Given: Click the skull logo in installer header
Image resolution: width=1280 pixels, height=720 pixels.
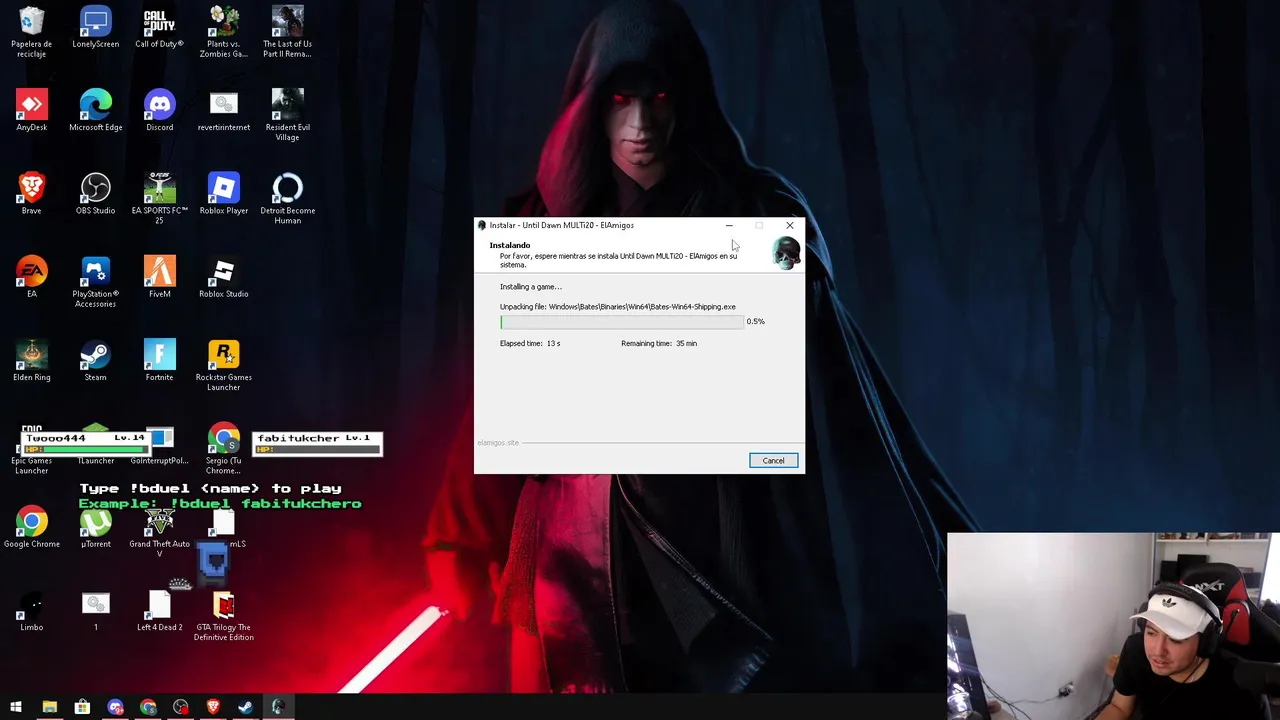Looking at the screenshot, I should [x=786, y=254].
